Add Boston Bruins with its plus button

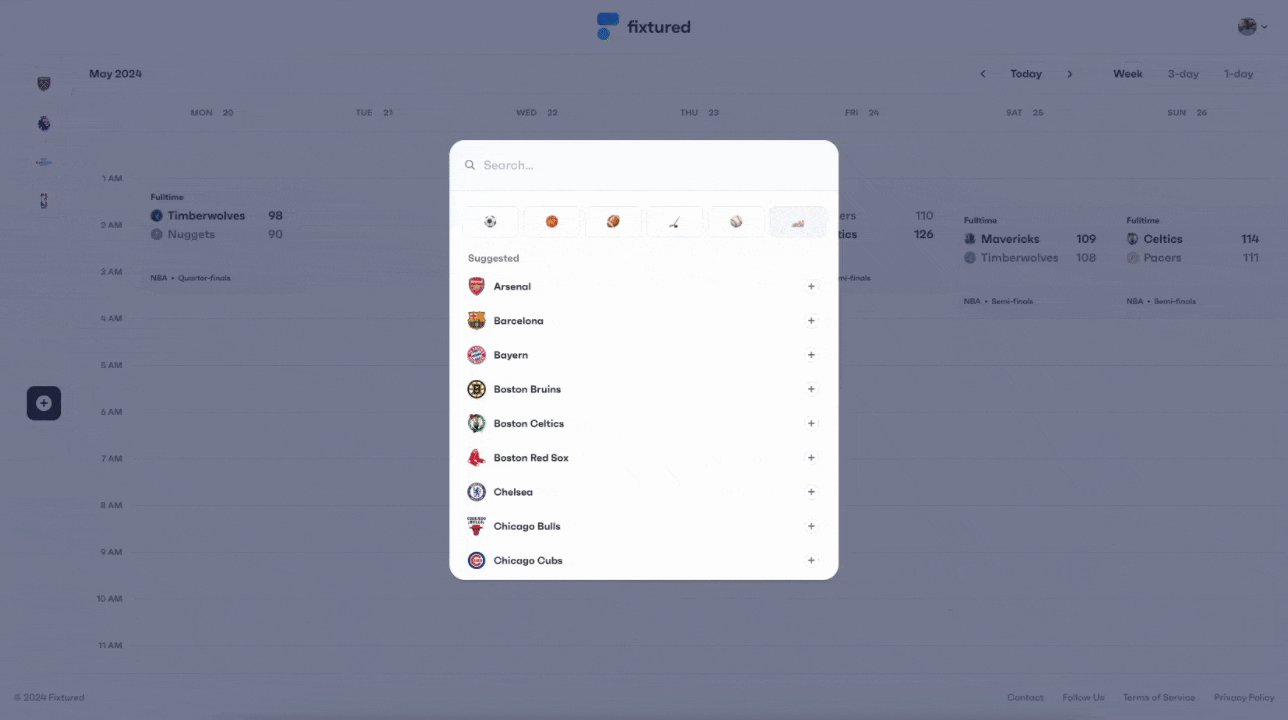pyautogui.click(x=811, y=389)
